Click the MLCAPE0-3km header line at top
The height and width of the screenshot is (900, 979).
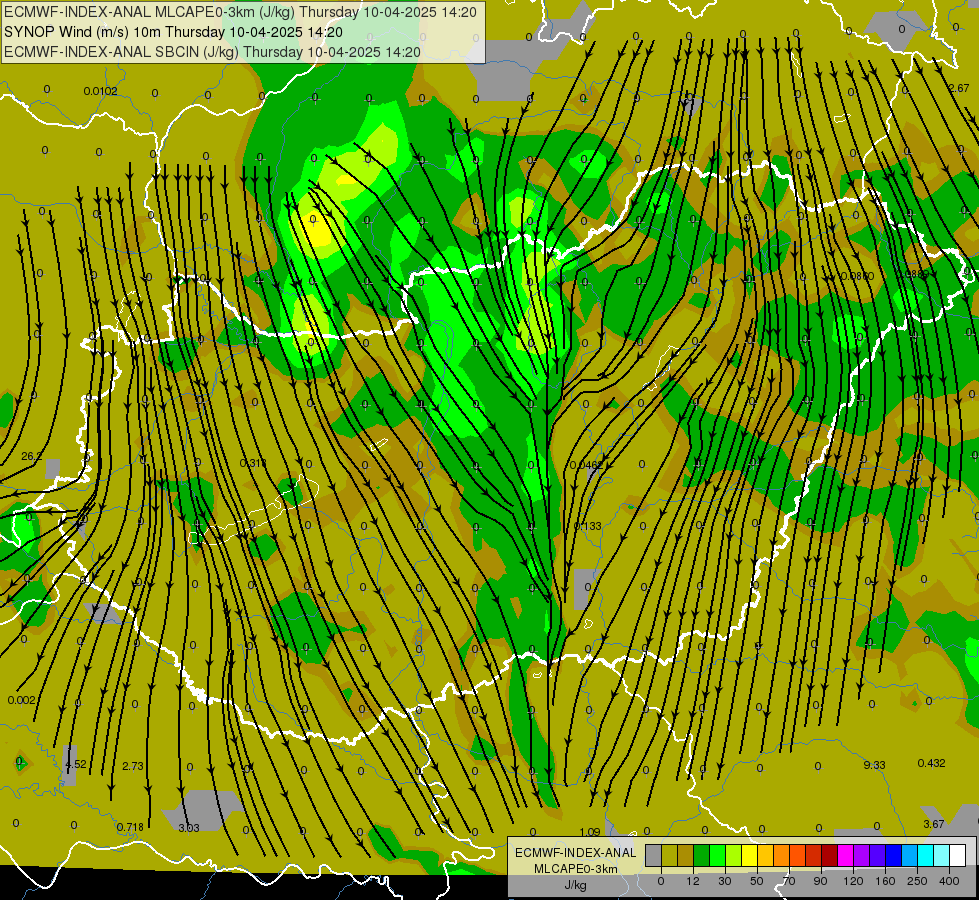coord(240,12)
